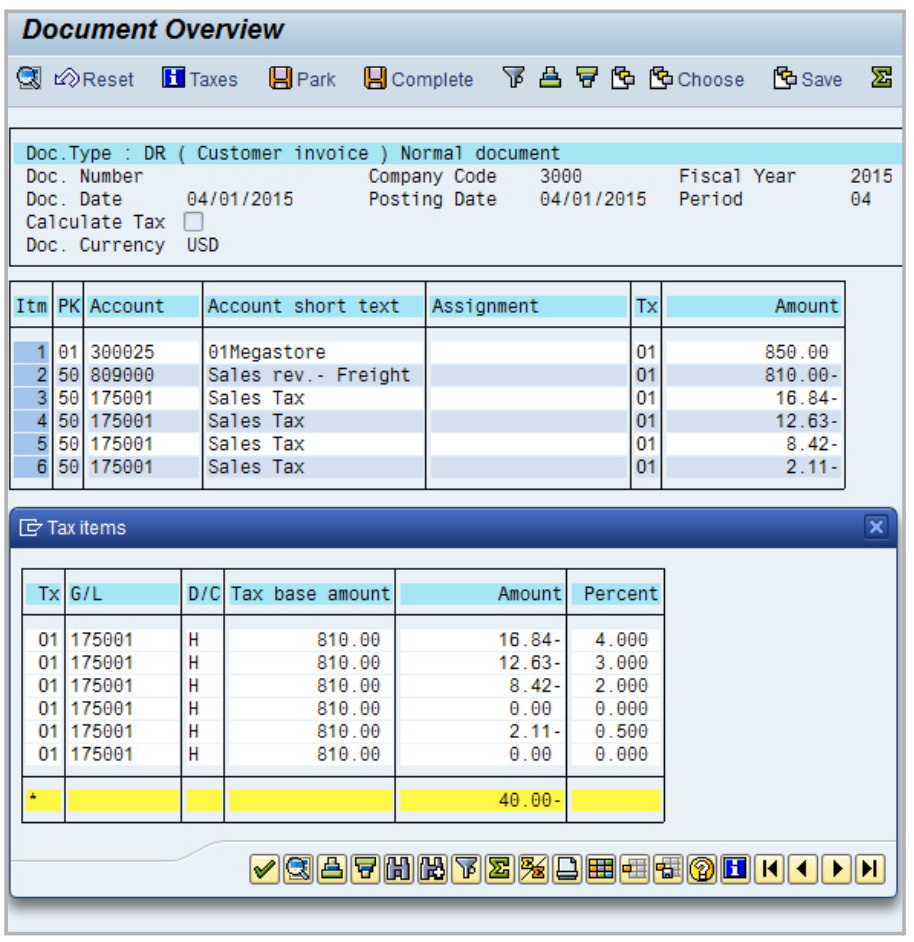Click the Print icon in Tax items toolbar

pyautogui.click(x=331, y=869)
